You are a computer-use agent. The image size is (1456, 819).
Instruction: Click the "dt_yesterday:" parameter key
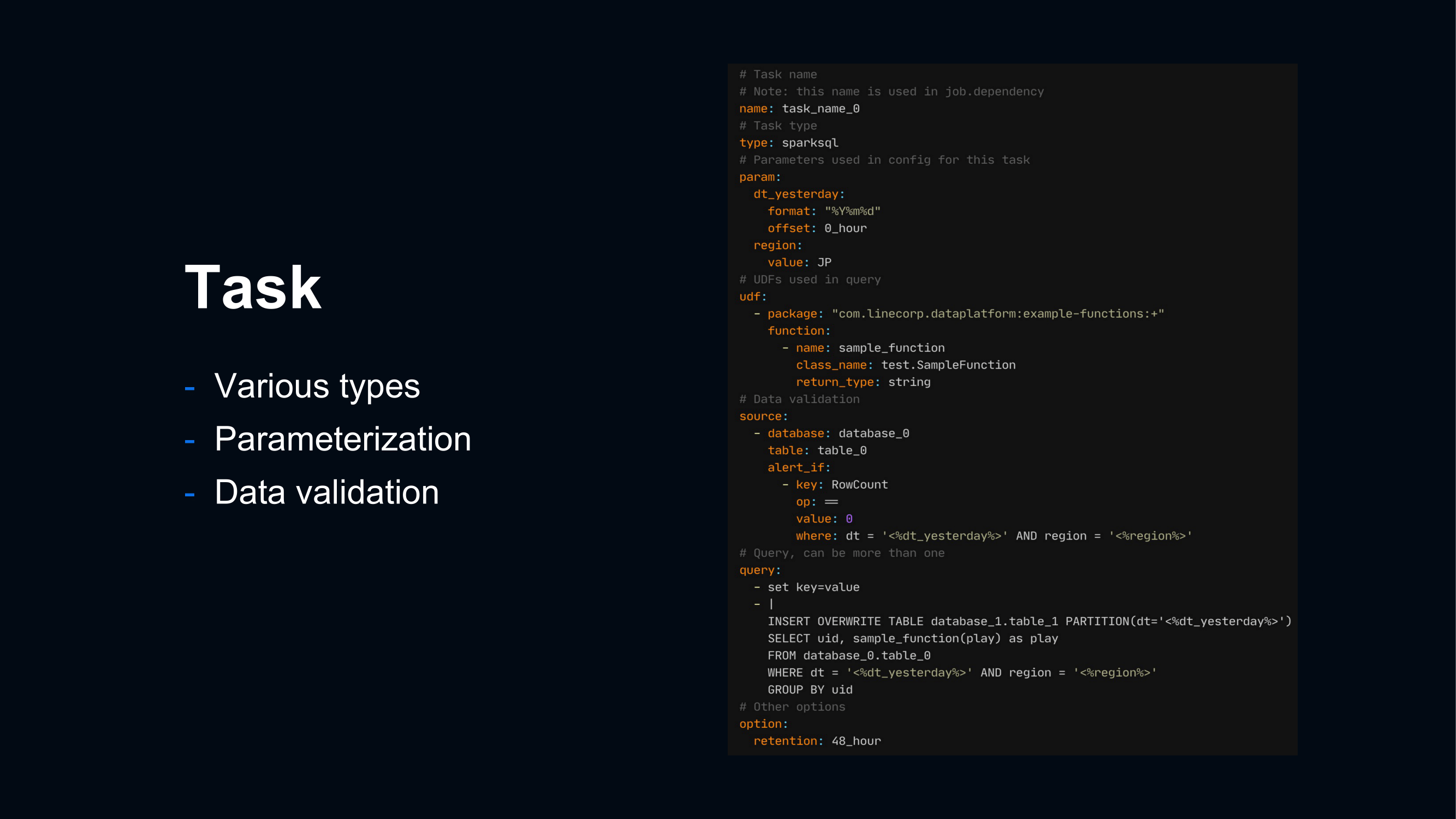(798, 194)
